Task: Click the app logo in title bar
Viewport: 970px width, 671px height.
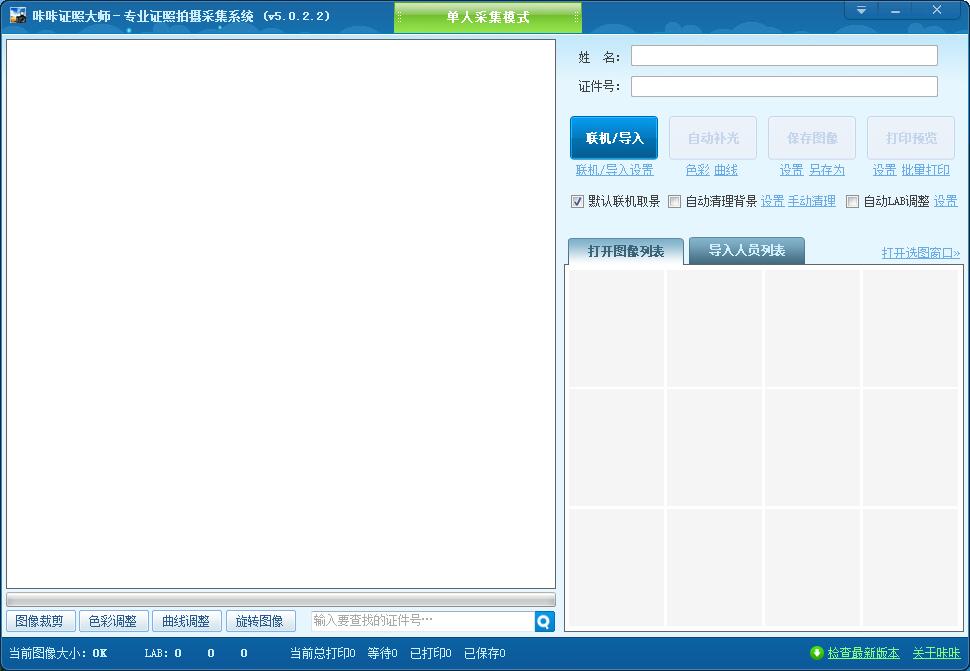Action: pos(18,15)
